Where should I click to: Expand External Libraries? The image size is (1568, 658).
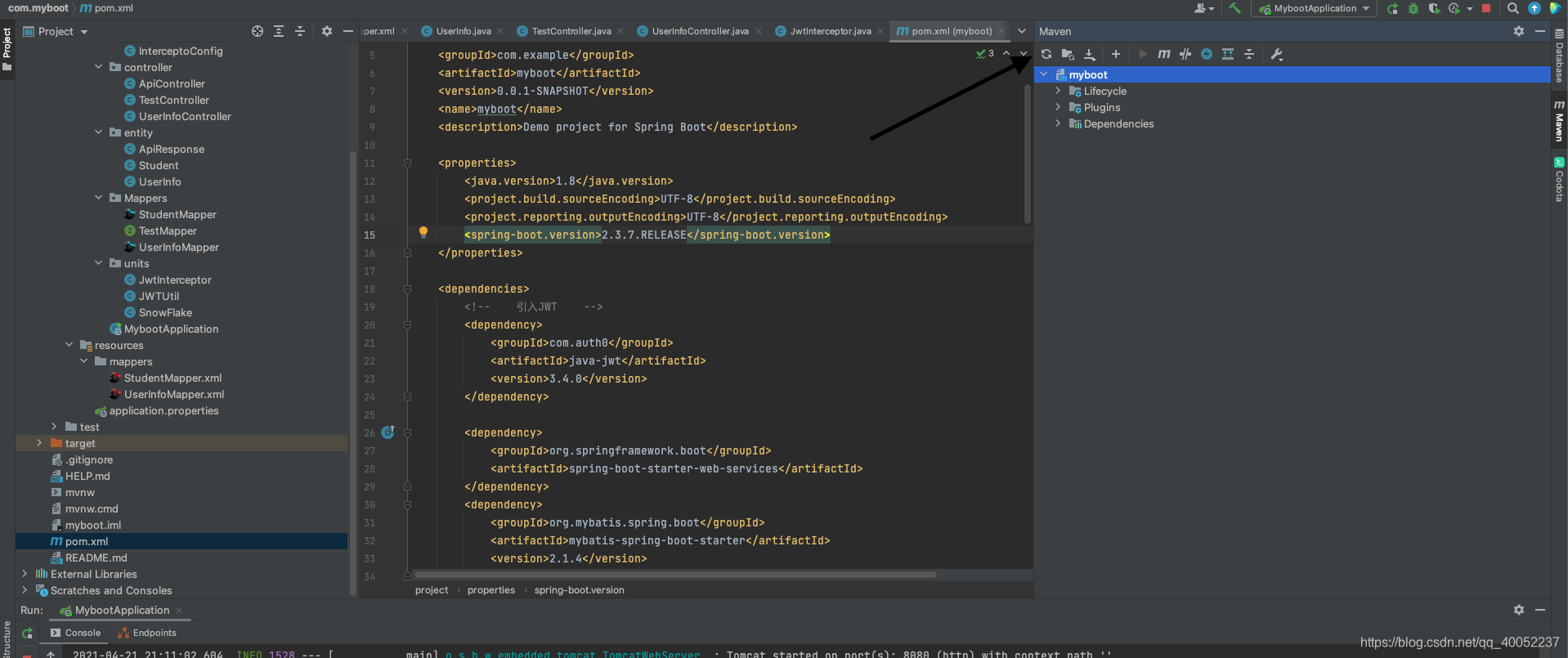[x=25, y=574]
